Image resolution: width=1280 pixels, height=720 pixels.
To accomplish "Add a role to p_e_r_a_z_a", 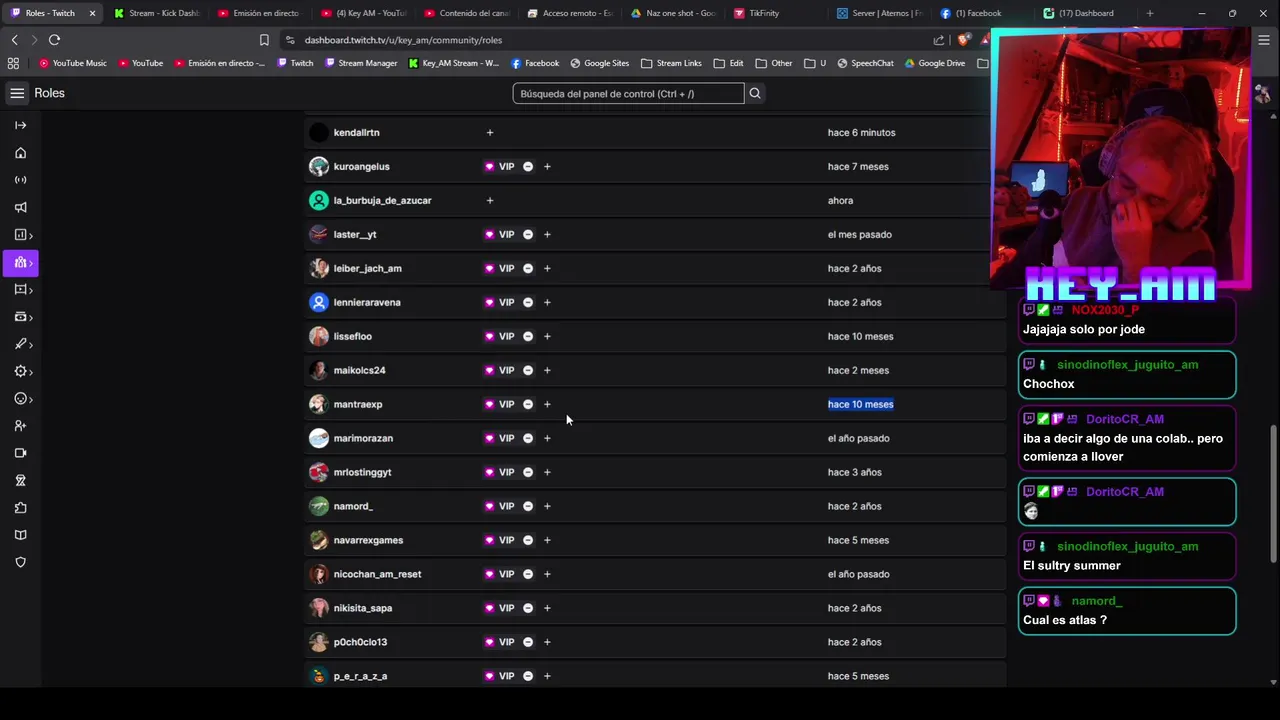I will tap(547, 676).
